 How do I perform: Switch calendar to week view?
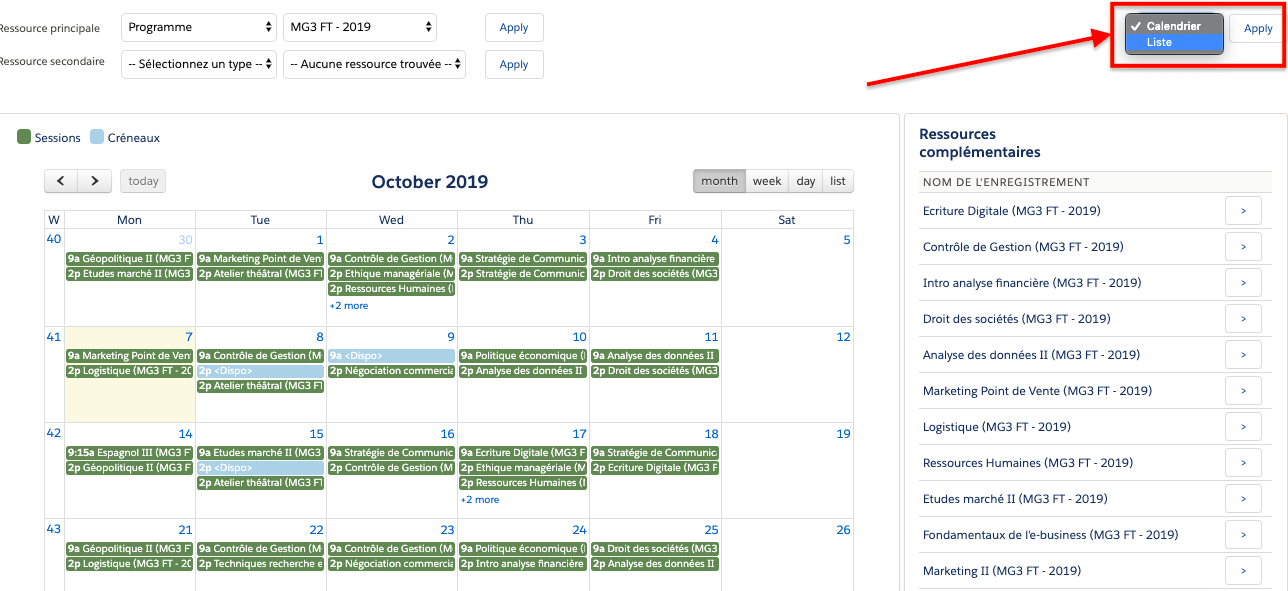click(767, 181)
